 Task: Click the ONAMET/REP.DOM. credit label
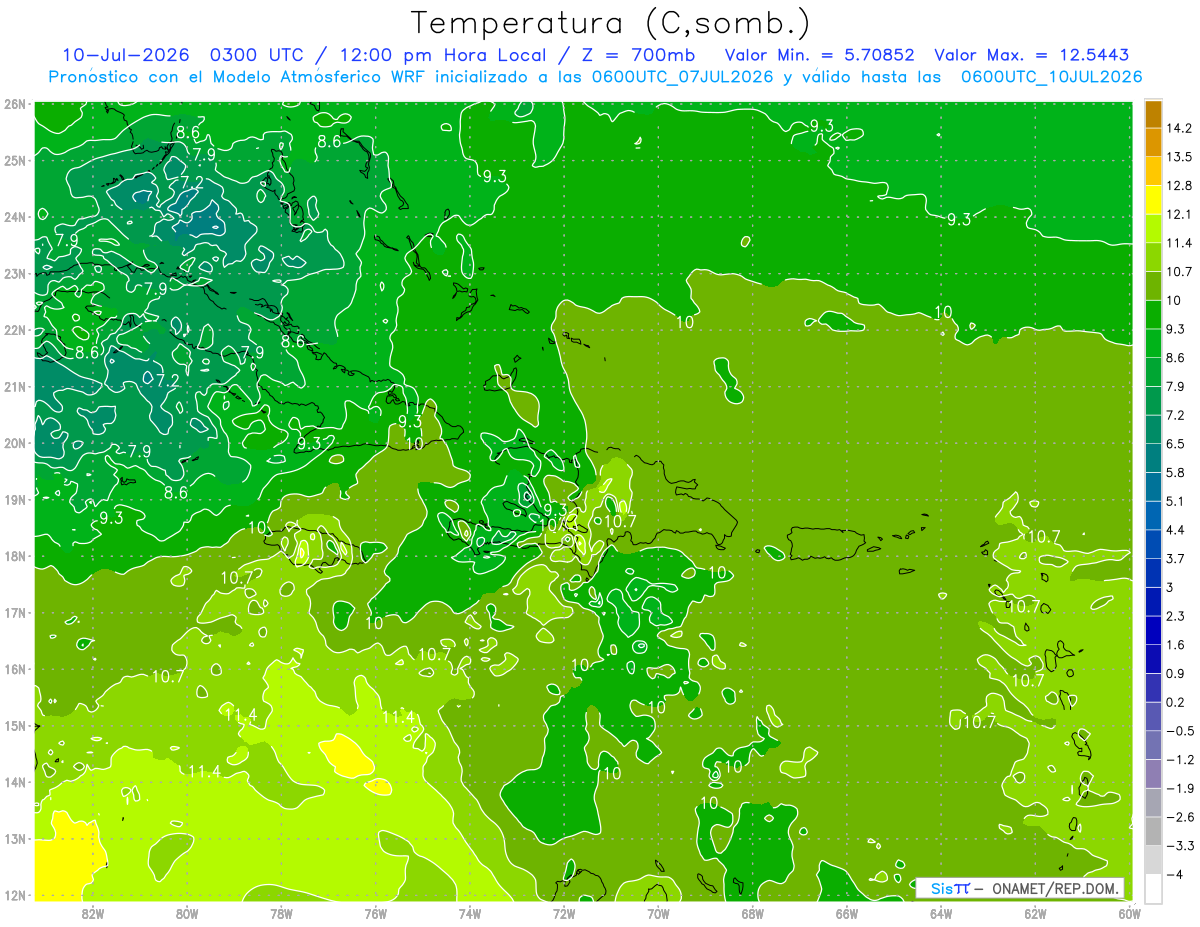(x=1056, y=888)
